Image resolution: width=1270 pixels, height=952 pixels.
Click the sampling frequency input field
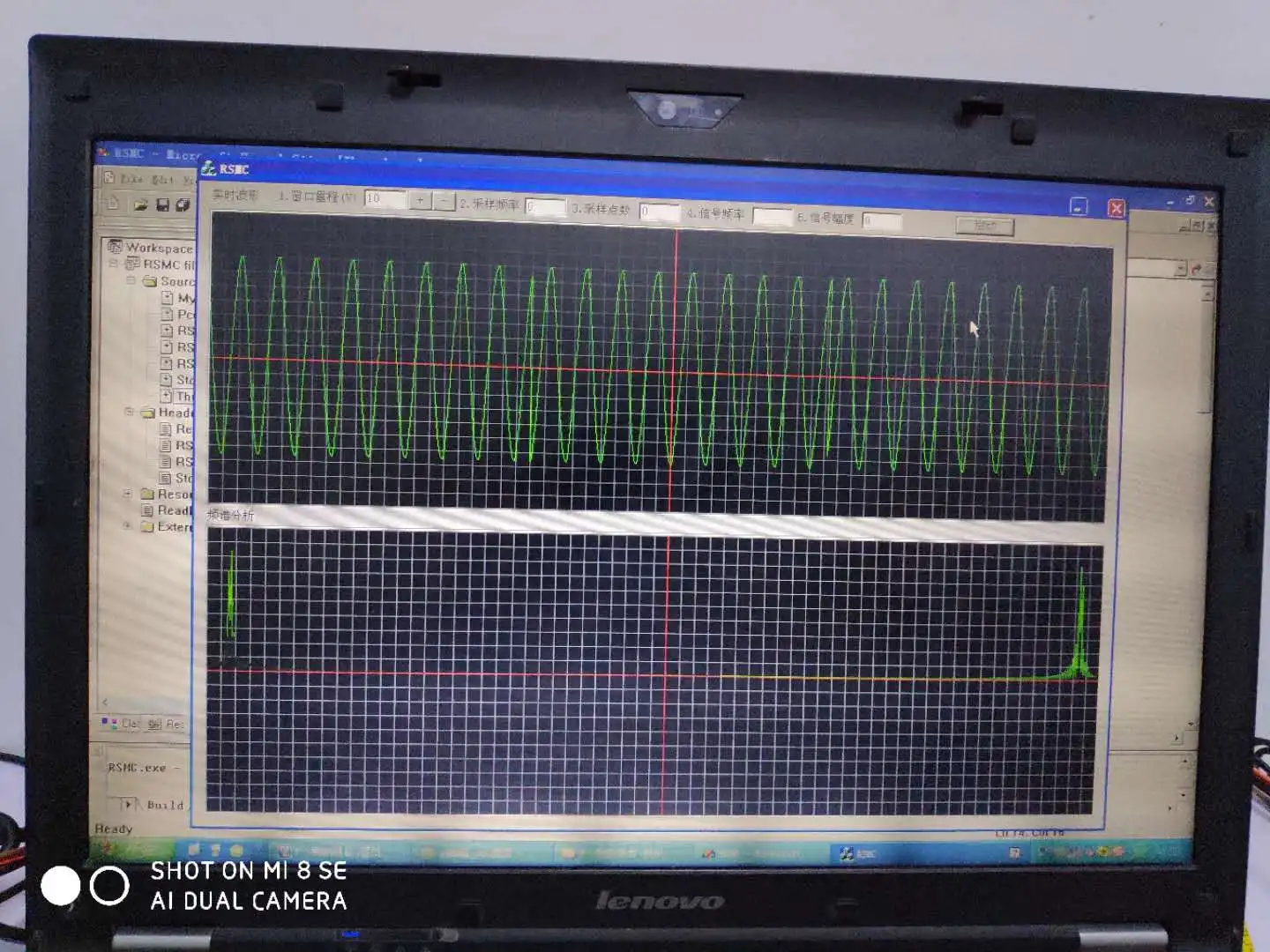pyautogui.click(x=545, y=206)
